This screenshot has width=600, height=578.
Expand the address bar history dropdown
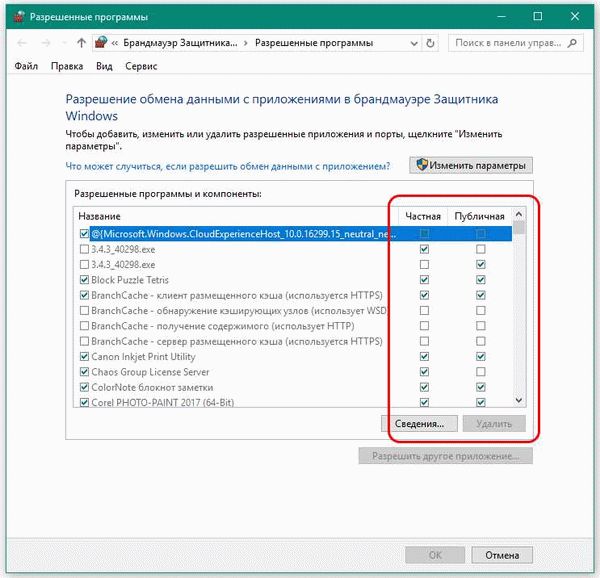click(413, 43)
